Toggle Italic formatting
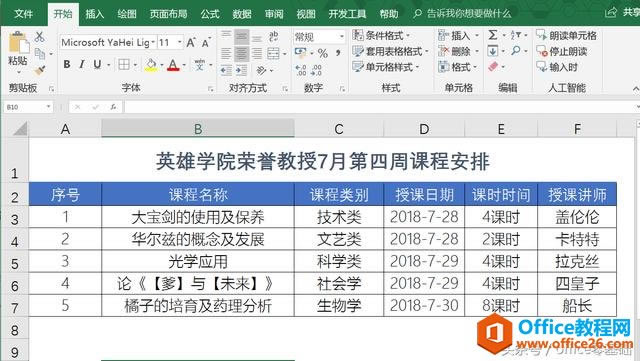The height and width of the screenshot is (361, 640). click(x=82, y=64)
